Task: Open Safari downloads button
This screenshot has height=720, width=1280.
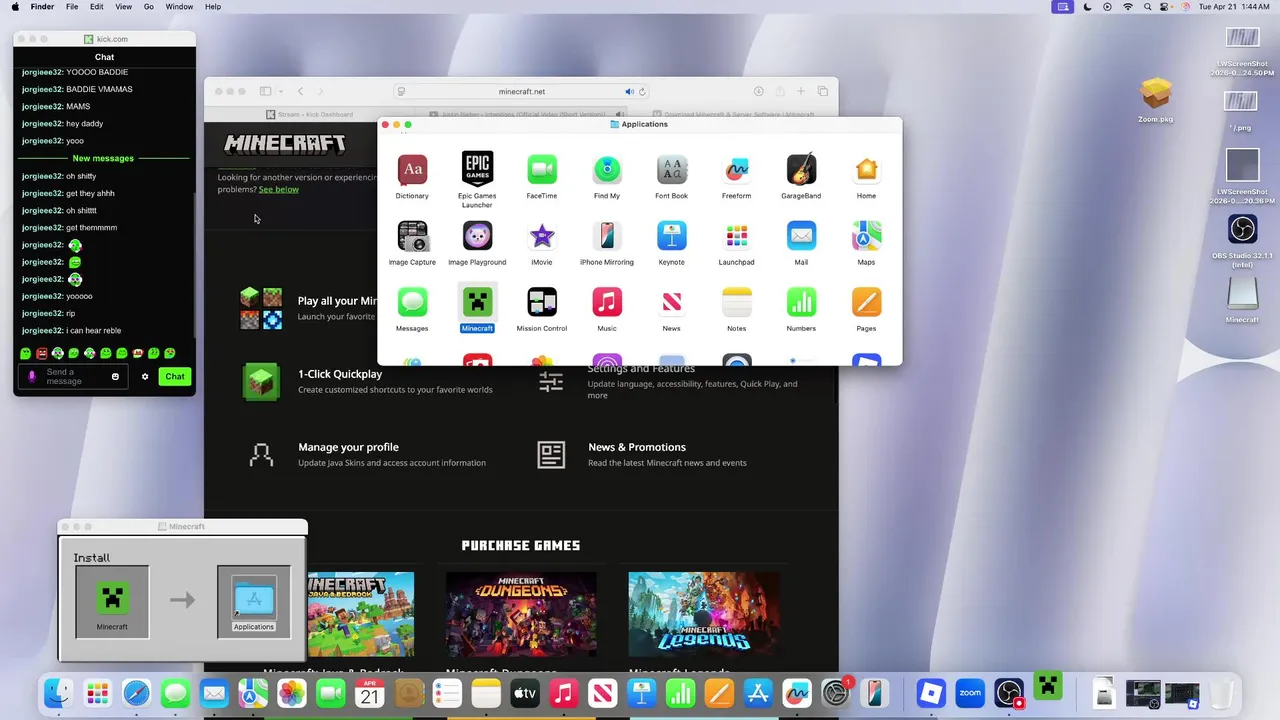Action: pos(758,91)
